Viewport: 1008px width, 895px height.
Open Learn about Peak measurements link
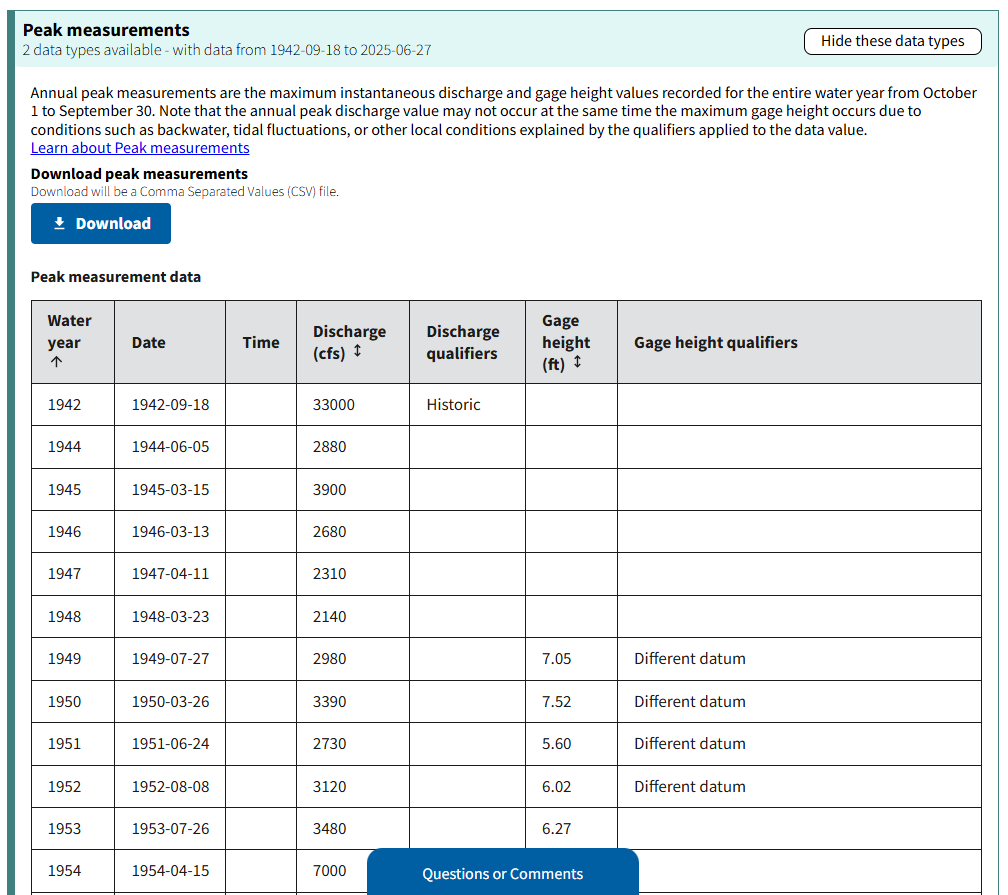(140, 148)
